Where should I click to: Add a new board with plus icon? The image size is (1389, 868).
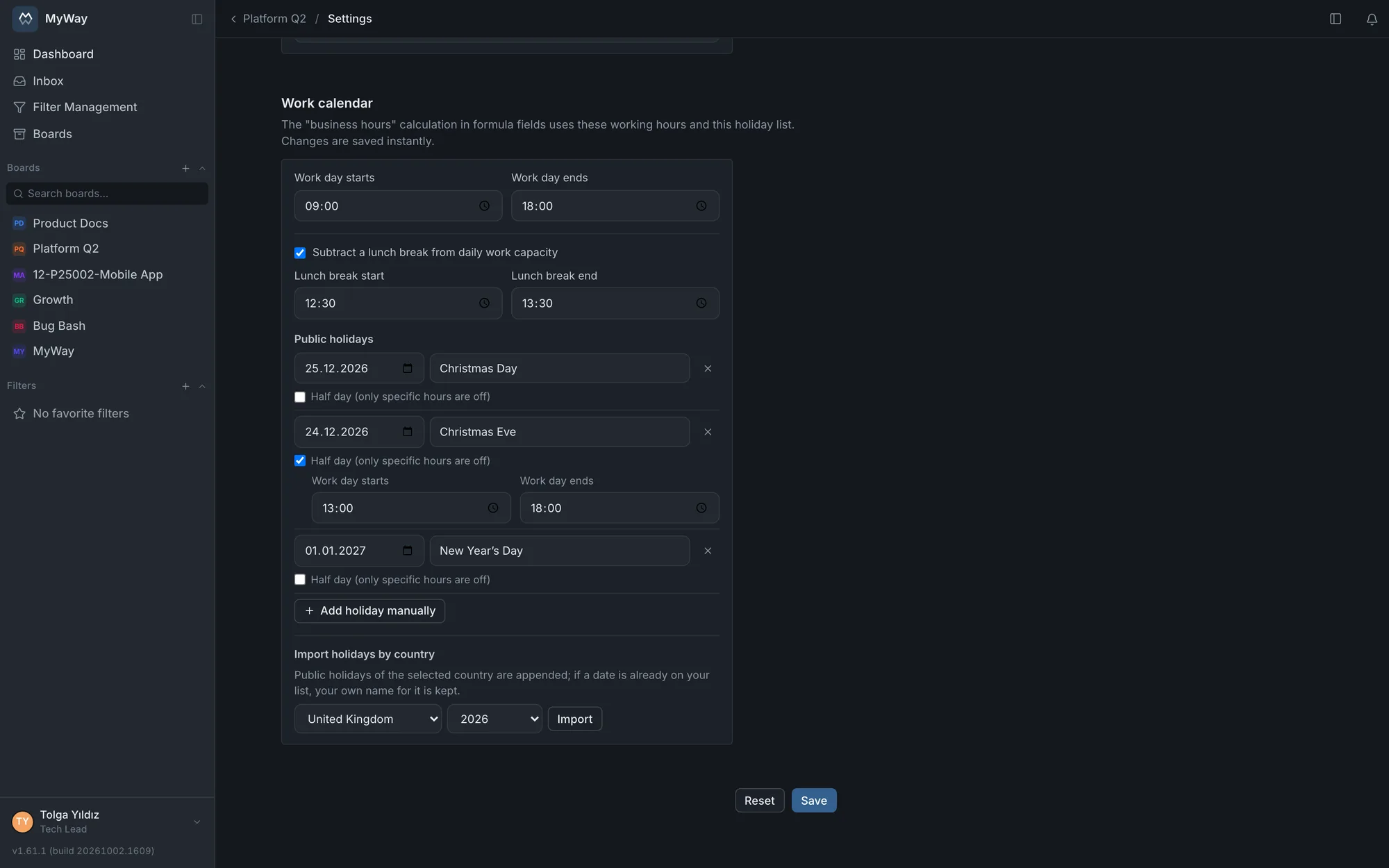pyautogui.click(x=185, y=168)
